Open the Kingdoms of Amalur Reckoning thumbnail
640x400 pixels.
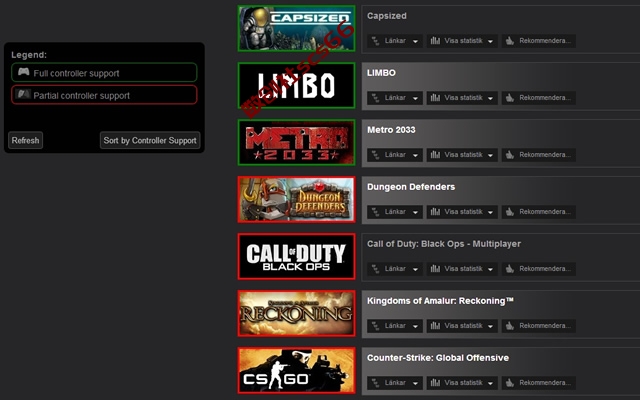(x=296, y=313)
